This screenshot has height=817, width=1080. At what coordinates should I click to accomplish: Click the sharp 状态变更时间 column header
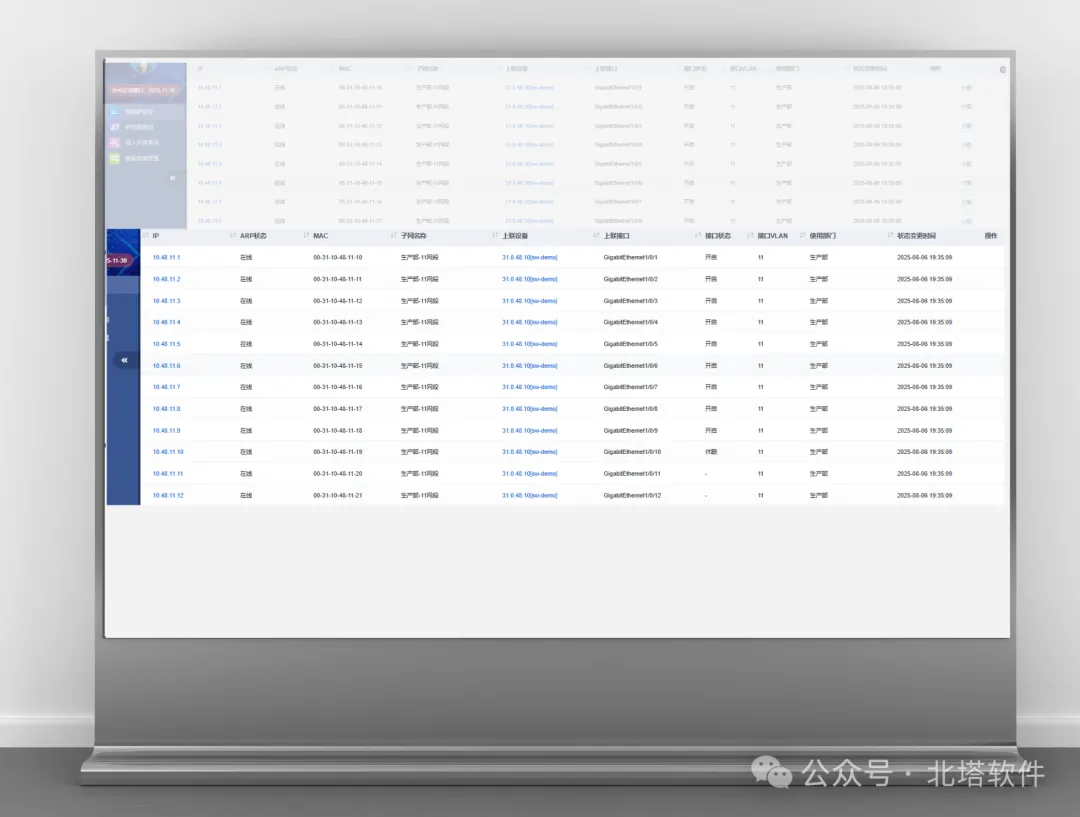pyautogui.click(x=916, y=236)
